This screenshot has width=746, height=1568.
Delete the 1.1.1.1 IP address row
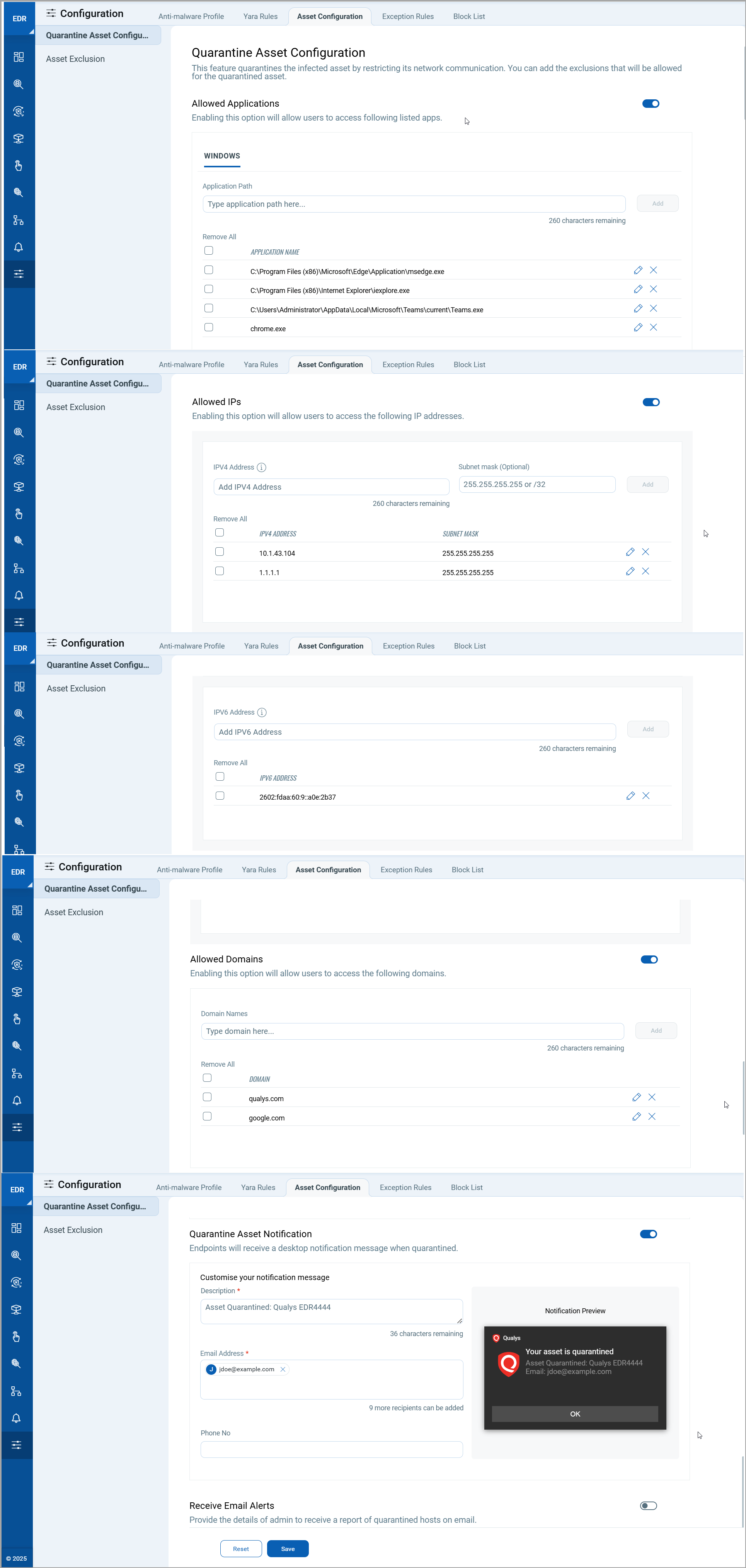coord(645,572)
